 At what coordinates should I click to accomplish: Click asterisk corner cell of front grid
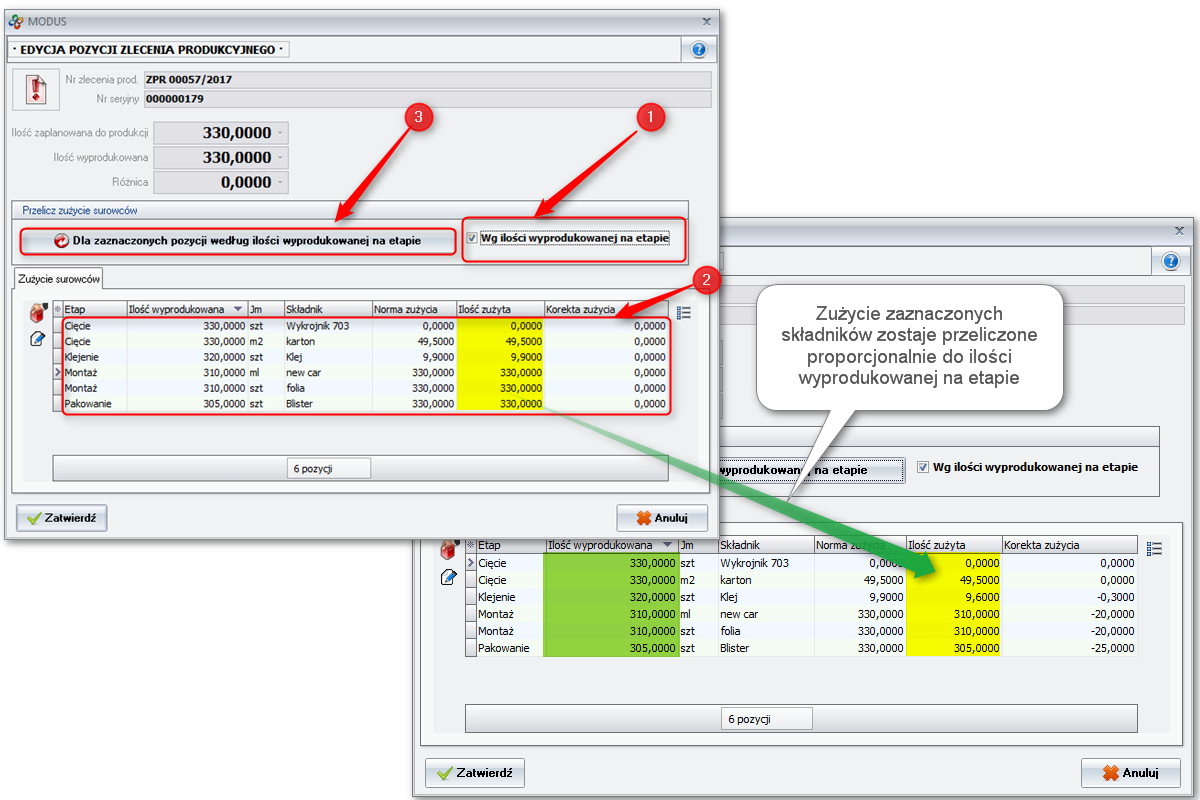point(57,309)
